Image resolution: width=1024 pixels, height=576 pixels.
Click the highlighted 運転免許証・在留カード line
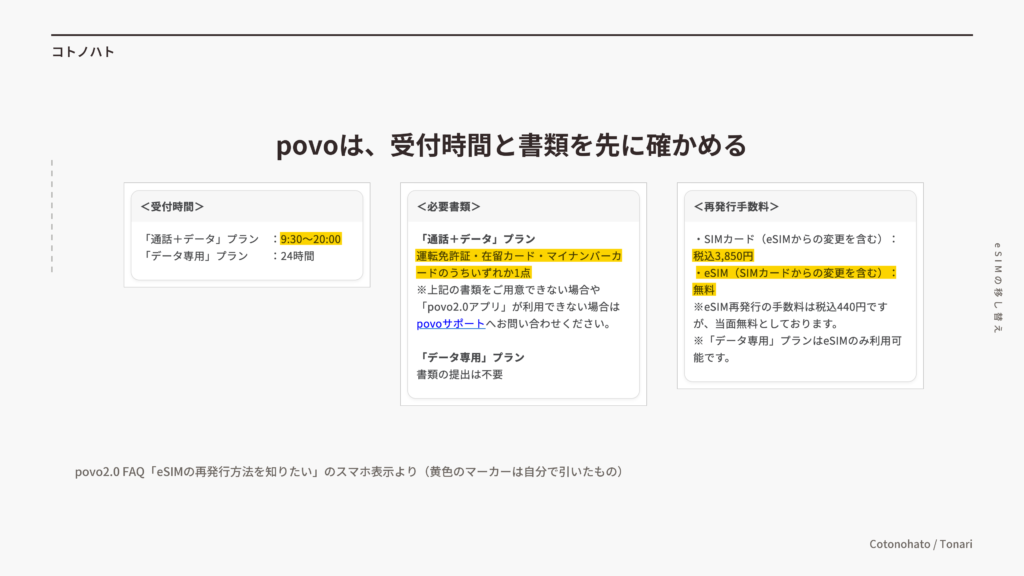[x=519, y=256]
